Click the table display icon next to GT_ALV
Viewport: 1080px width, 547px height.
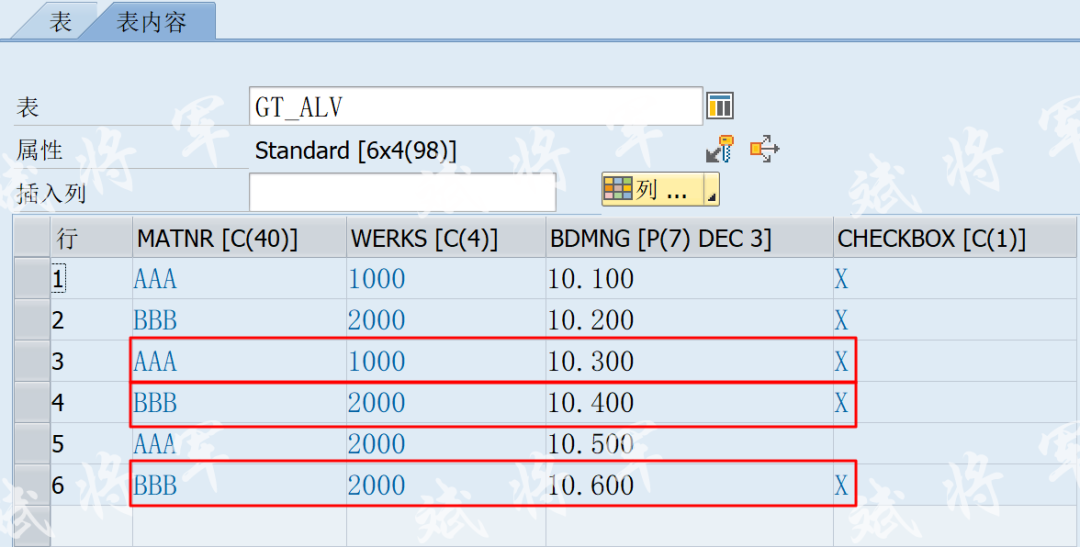[720, 106]
